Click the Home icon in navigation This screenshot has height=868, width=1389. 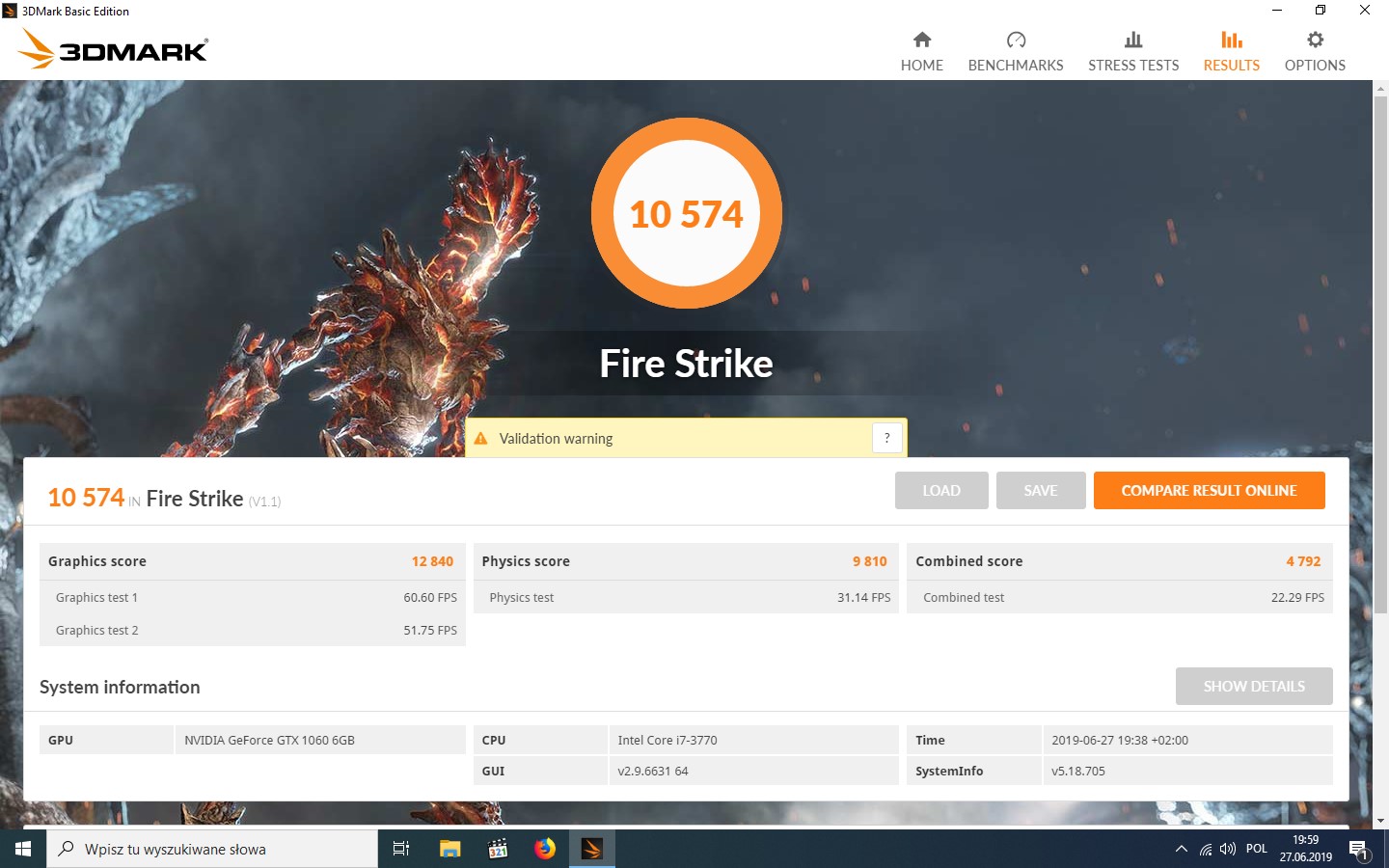922,40
